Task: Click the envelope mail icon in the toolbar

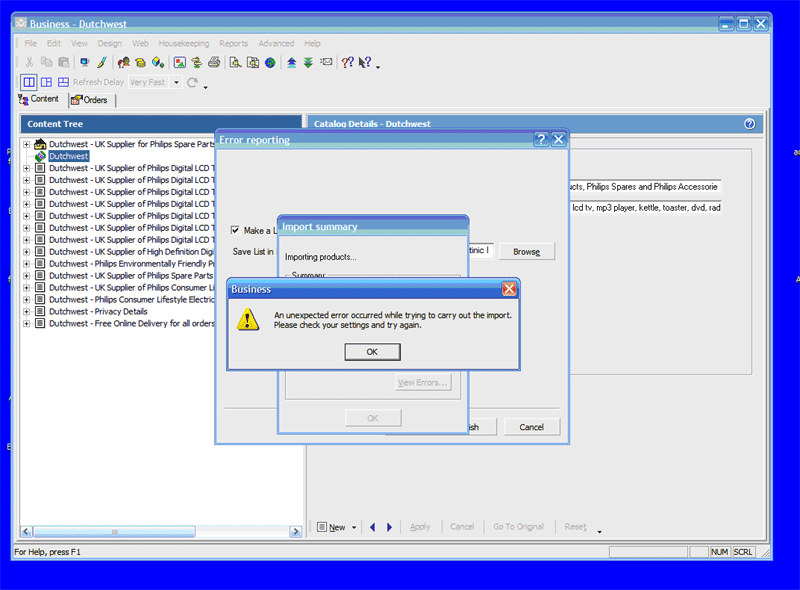Action: pyautogui.click(x=326, y=62)
